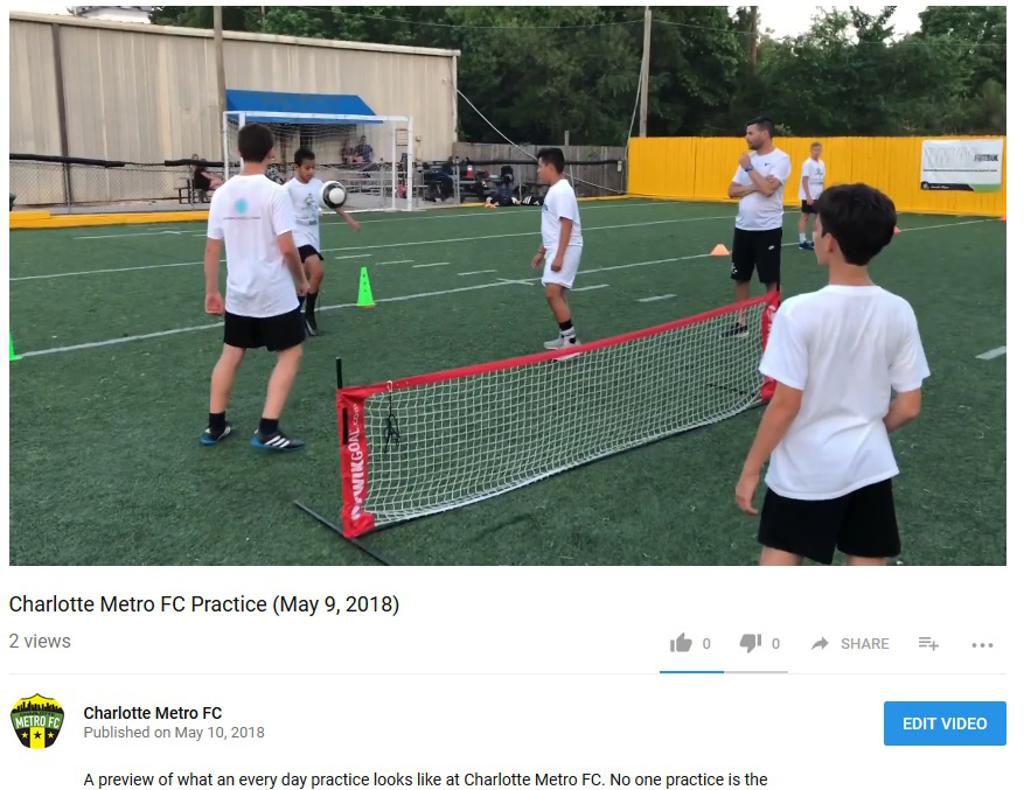The height and width of the screenshot is (790, 1024).
Task: Click the 2 views counter
Action: coord(40,641)
